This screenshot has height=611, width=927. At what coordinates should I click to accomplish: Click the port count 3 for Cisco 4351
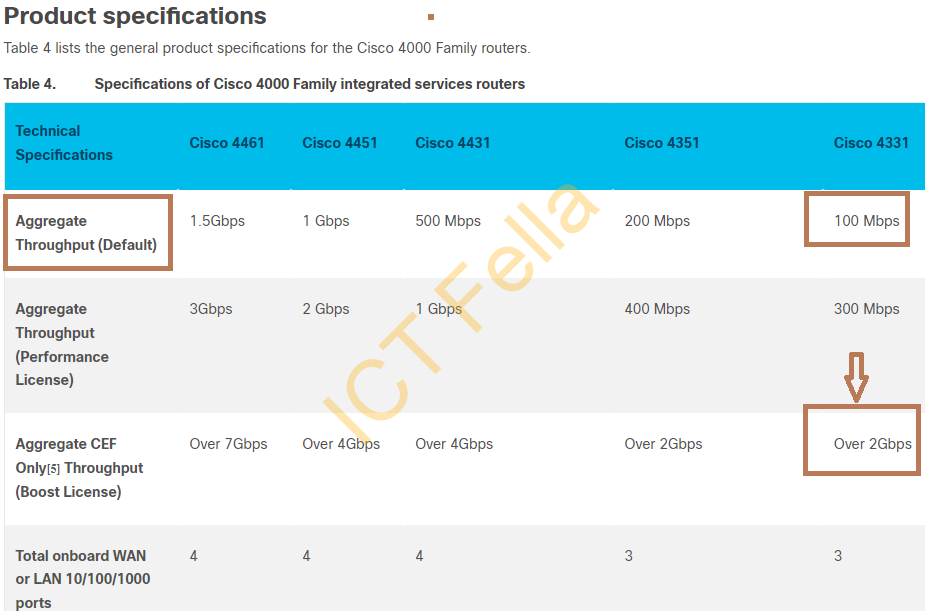coord(628,556)
